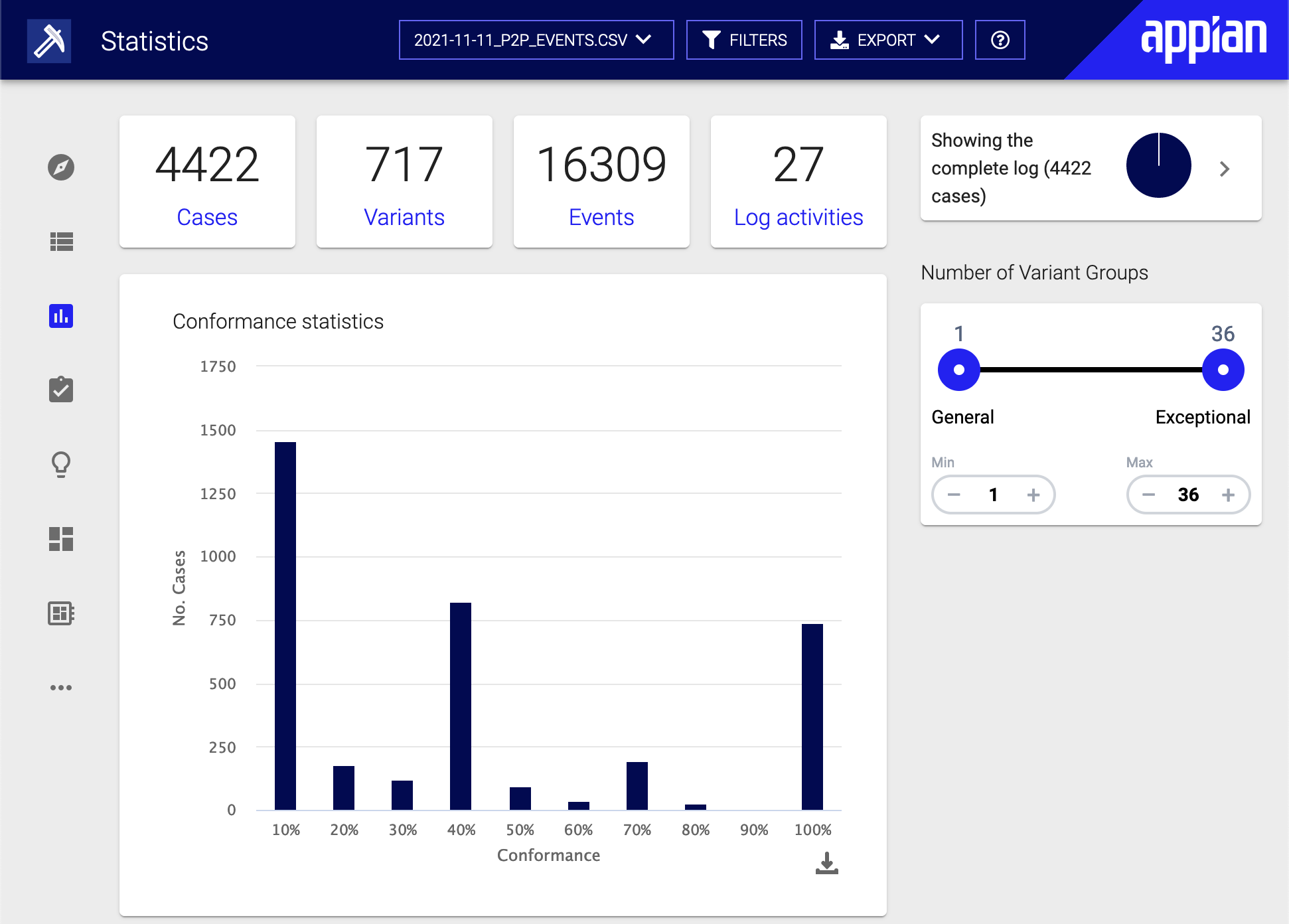Expand the complete log filter chevron
The height and width of the screenshot is (924, 1289).
1225,169
